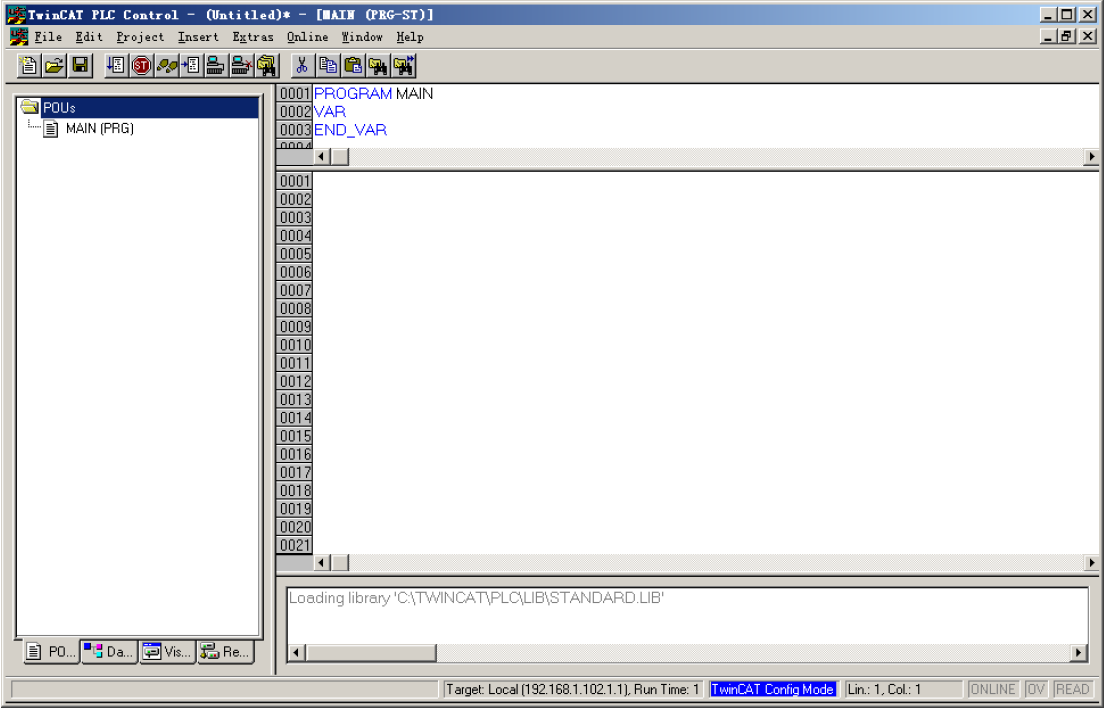Image resolution: width=1106 pixels, height=711 pixels.
Task: Copy selection using the Copy icon
Action: [x=327, y=66]
